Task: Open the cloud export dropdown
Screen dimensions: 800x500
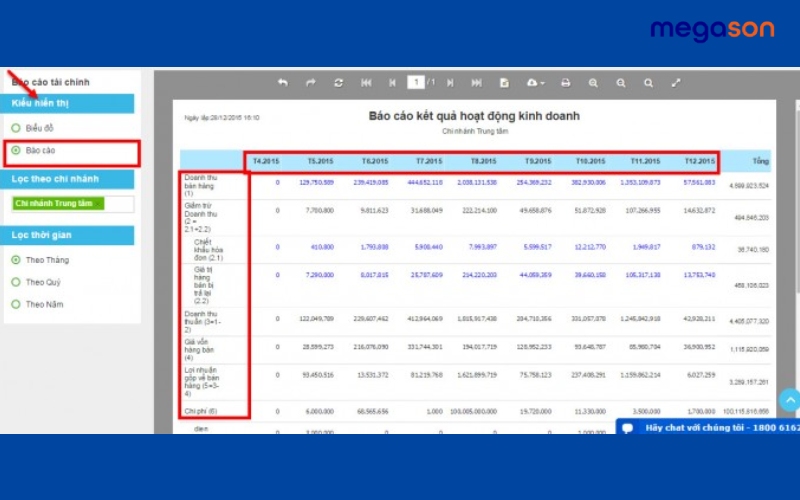Action: (x=535, y=82)
